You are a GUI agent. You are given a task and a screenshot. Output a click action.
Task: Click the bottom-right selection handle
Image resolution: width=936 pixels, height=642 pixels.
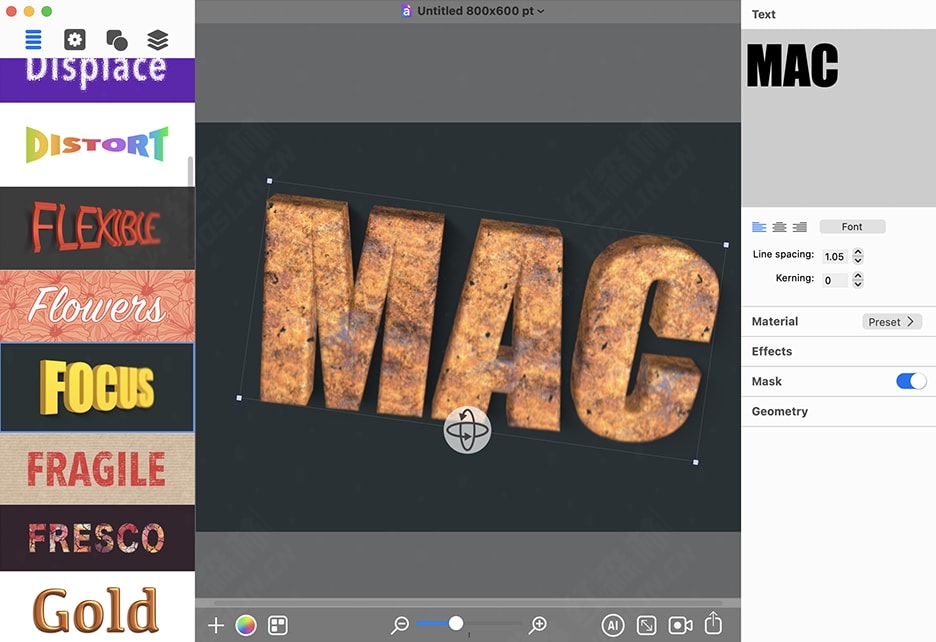[695, 462]
